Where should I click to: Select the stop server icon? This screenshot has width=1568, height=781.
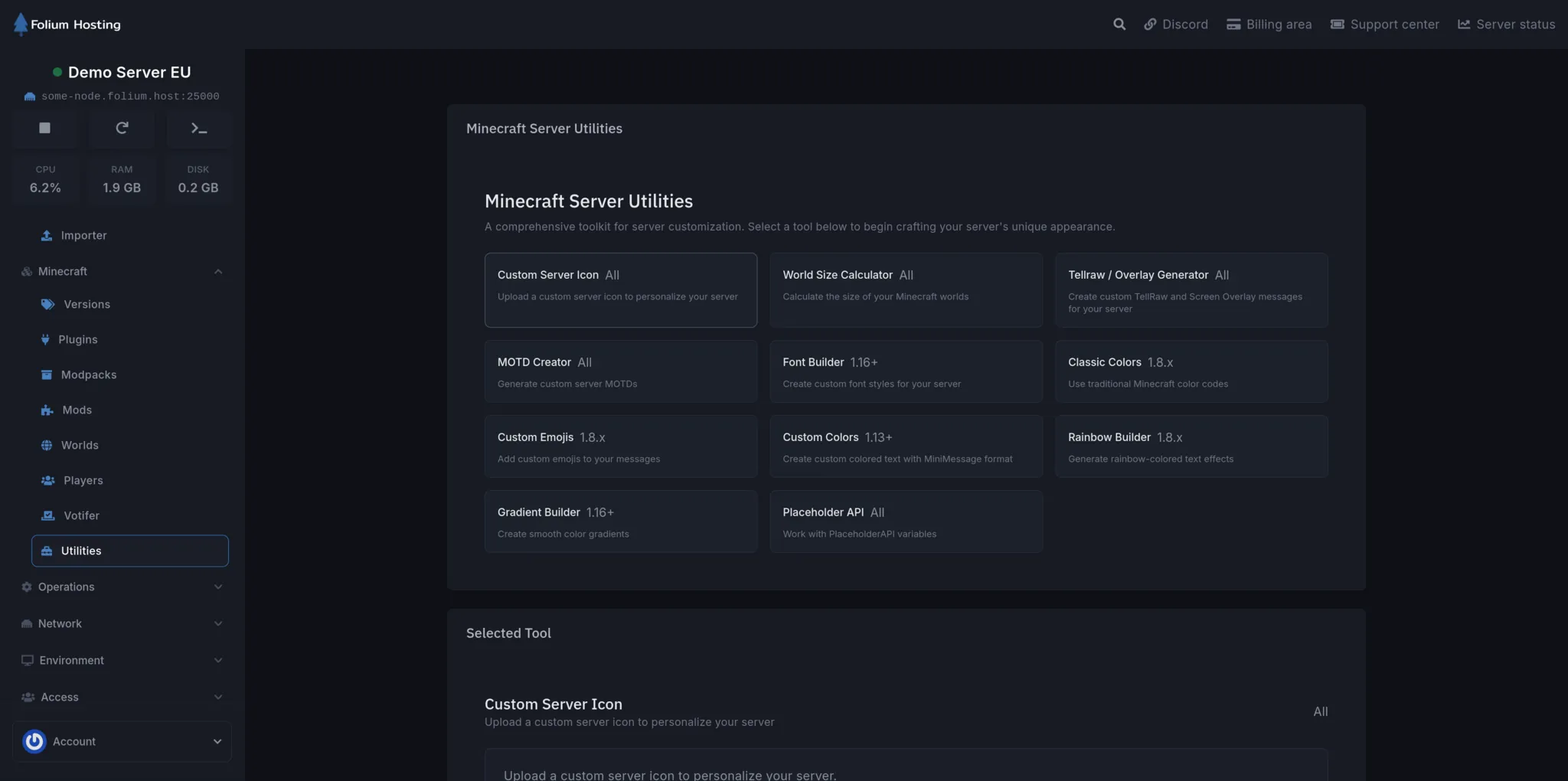coord(44,128)
